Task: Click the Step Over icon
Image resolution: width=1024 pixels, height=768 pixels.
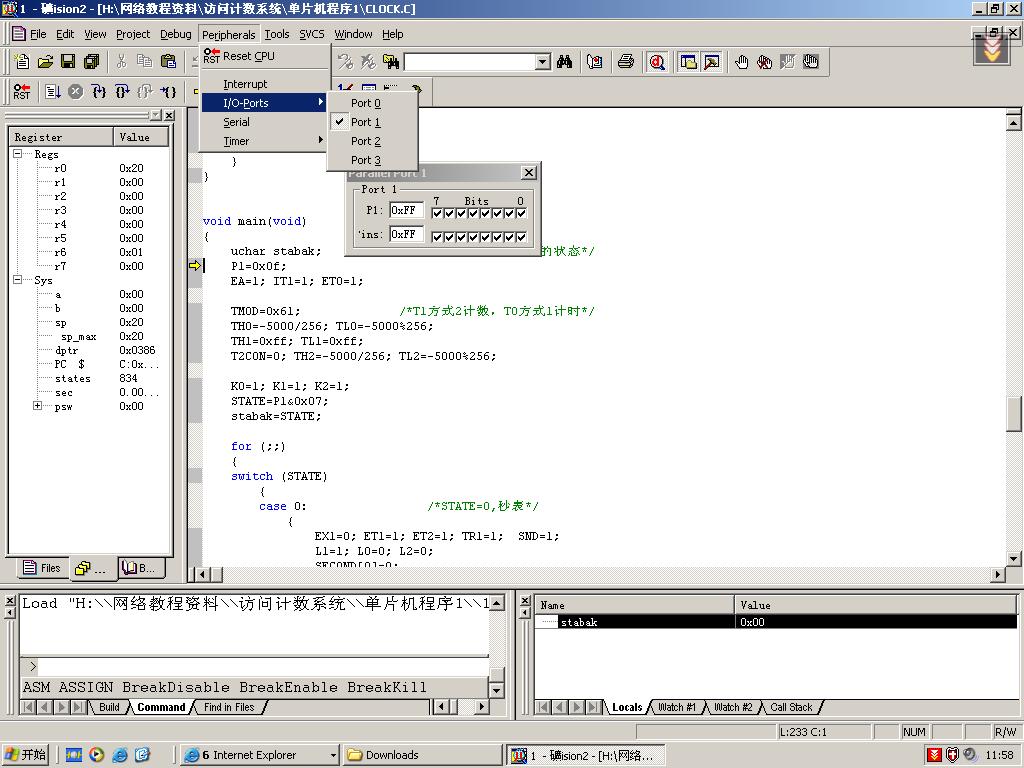Action: (122, 91)
